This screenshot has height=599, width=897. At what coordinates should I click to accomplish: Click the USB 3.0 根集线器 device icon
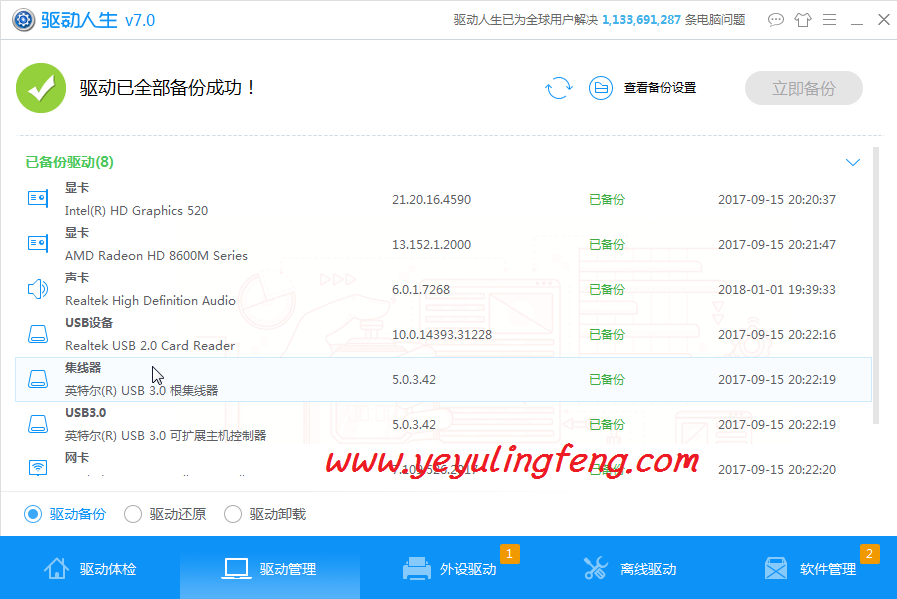(x=38, y=379)
